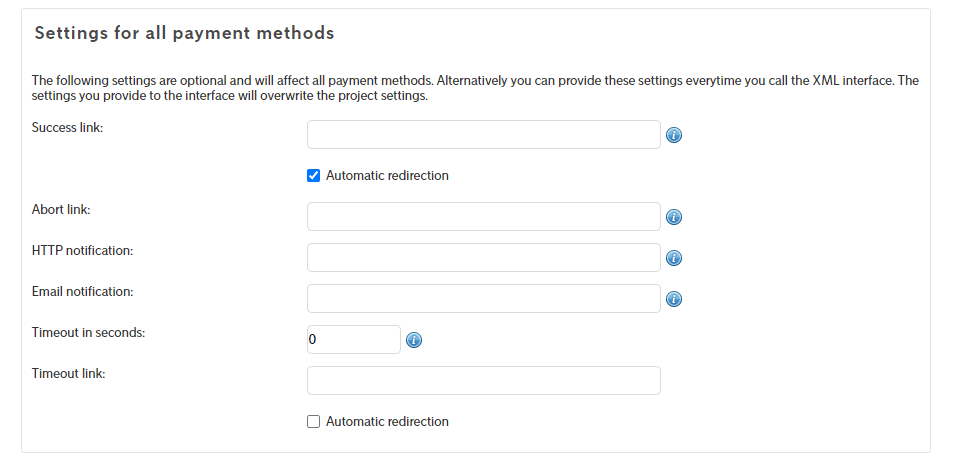Select the "HTTP notification:" label

coord(83,251)
